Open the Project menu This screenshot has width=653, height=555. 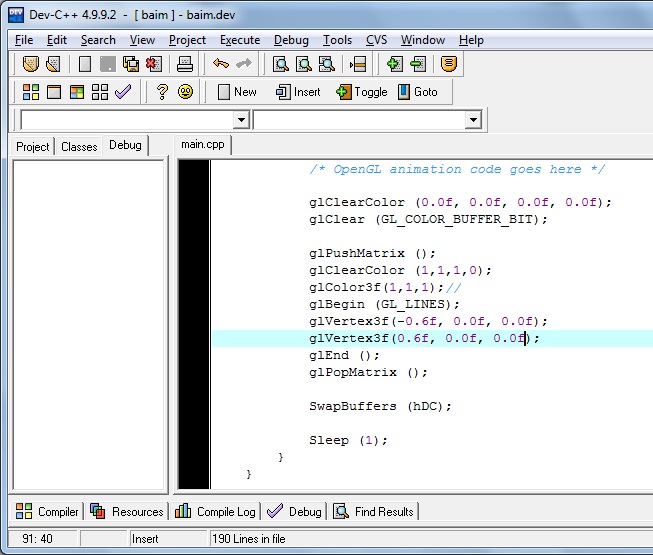tap(187, 40)
